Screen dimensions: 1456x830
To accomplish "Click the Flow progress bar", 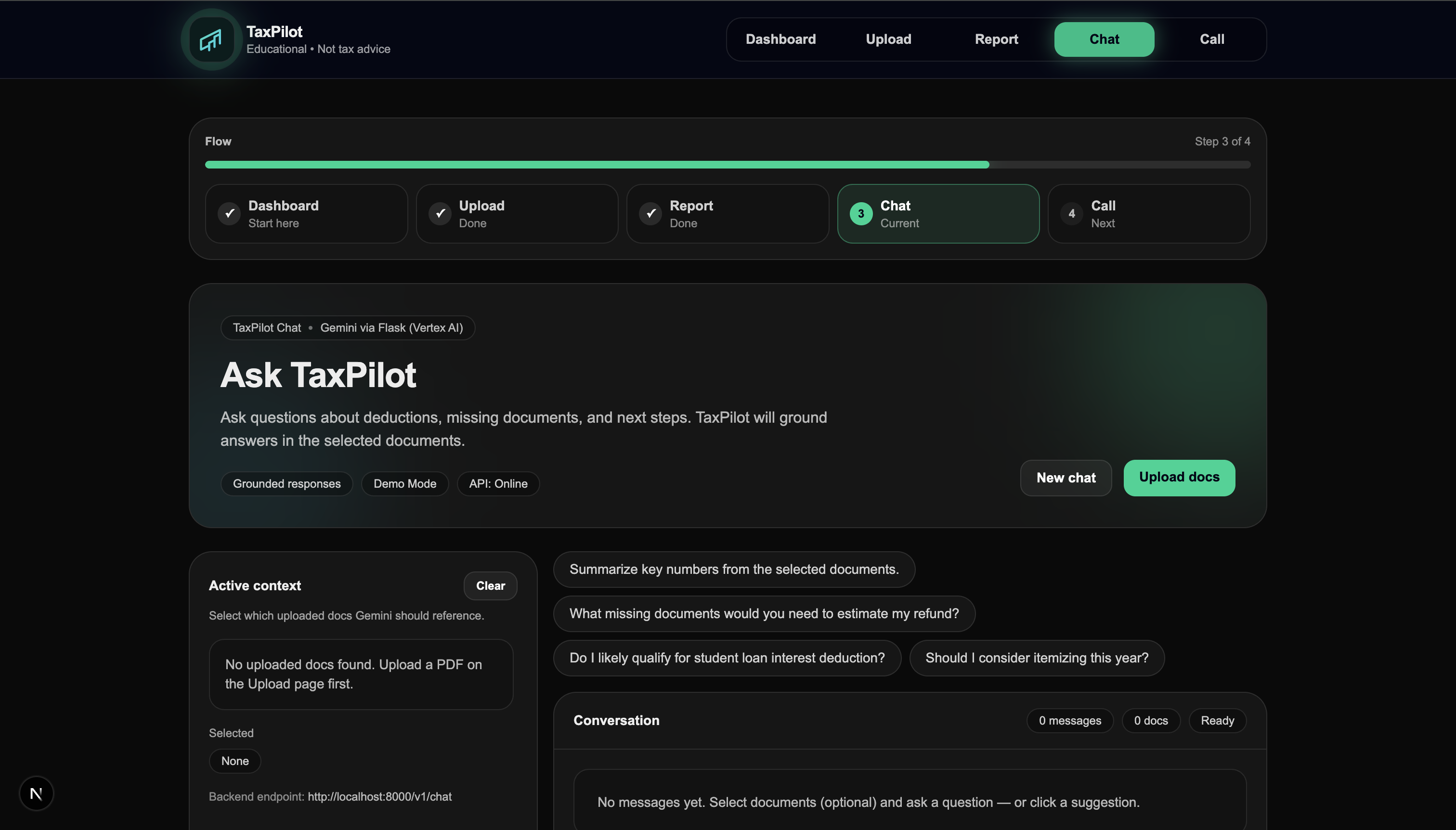I will click(728, 165).
